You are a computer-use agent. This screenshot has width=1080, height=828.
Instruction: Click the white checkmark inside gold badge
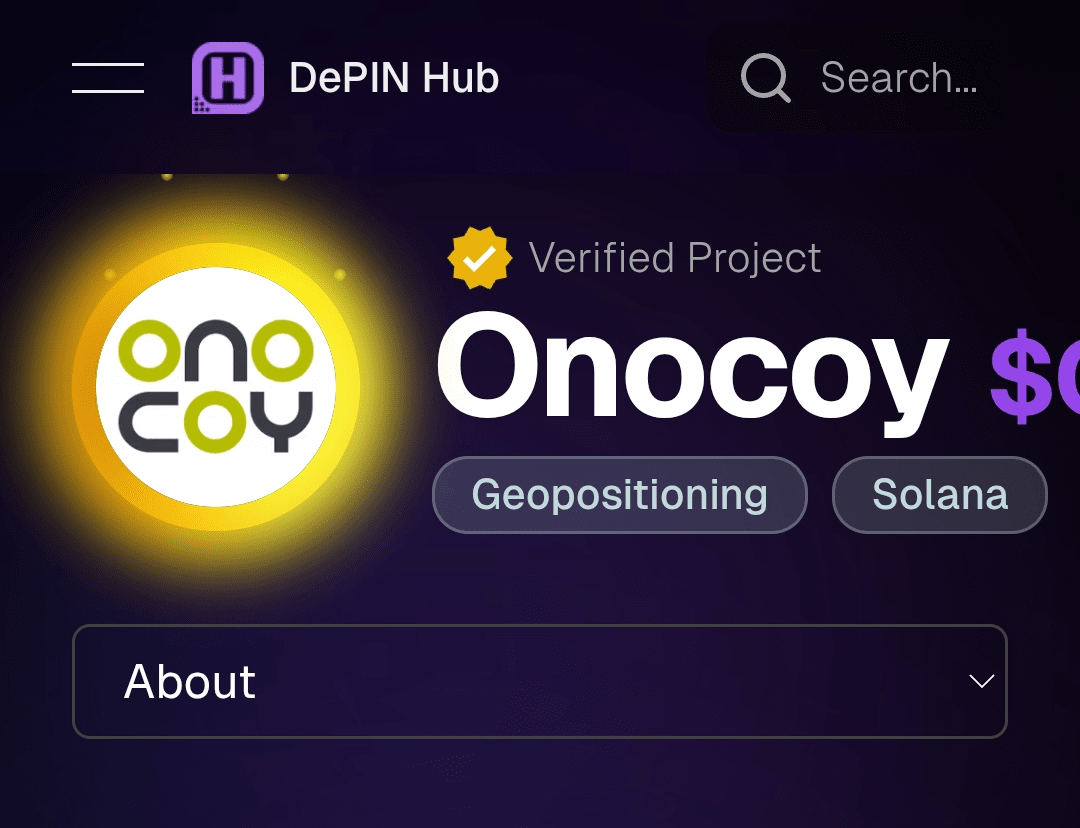point(479,258)
